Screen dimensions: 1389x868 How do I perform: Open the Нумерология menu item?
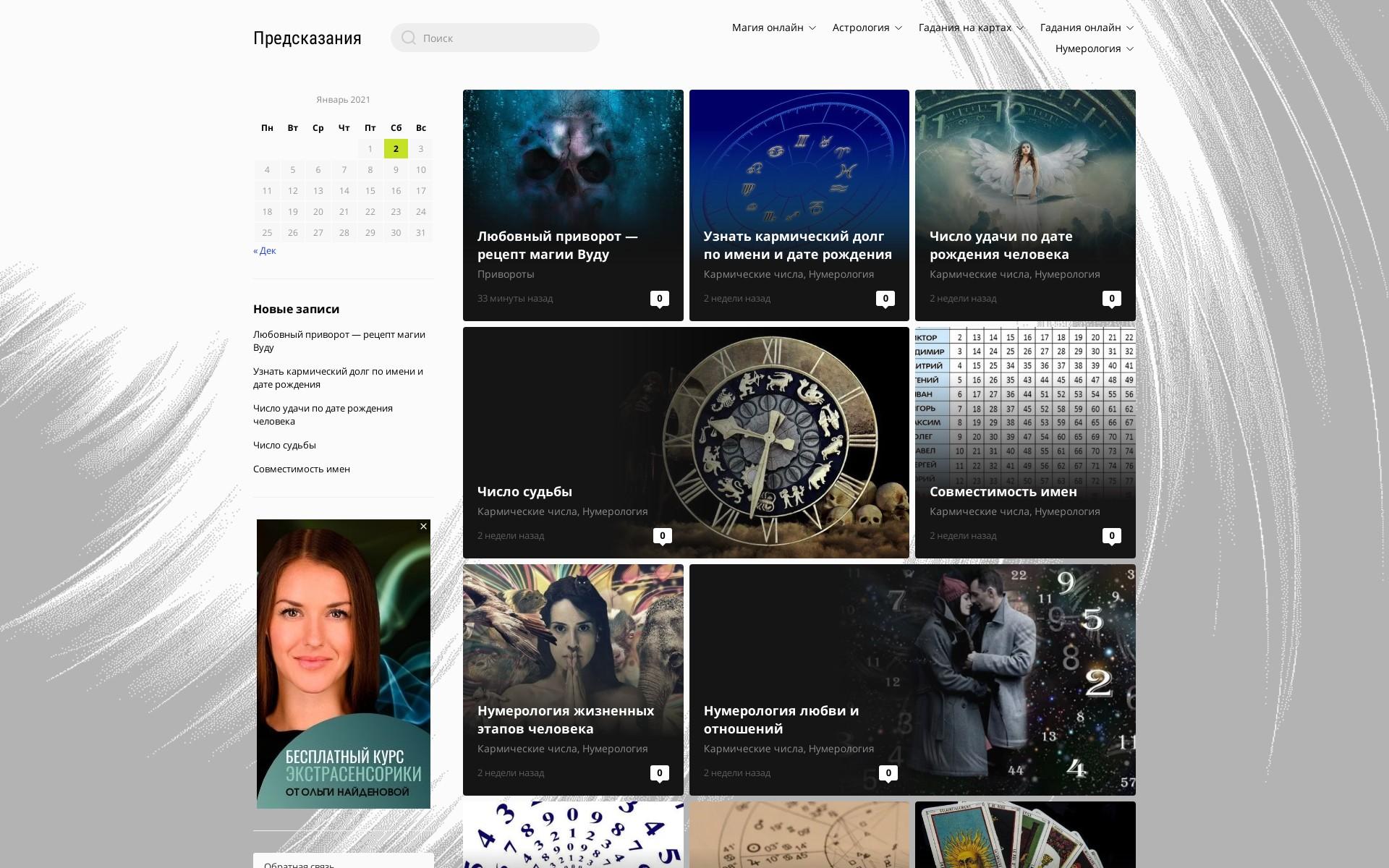(1094, 48)
